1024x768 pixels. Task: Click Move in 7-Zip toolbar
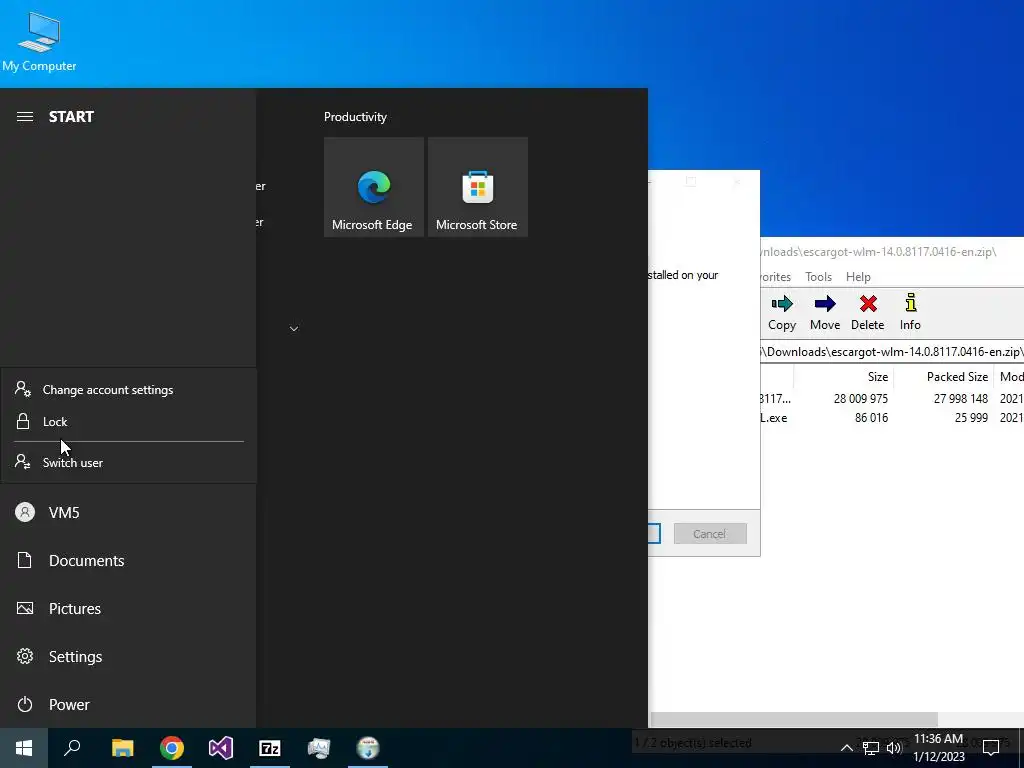click(825, 313)
